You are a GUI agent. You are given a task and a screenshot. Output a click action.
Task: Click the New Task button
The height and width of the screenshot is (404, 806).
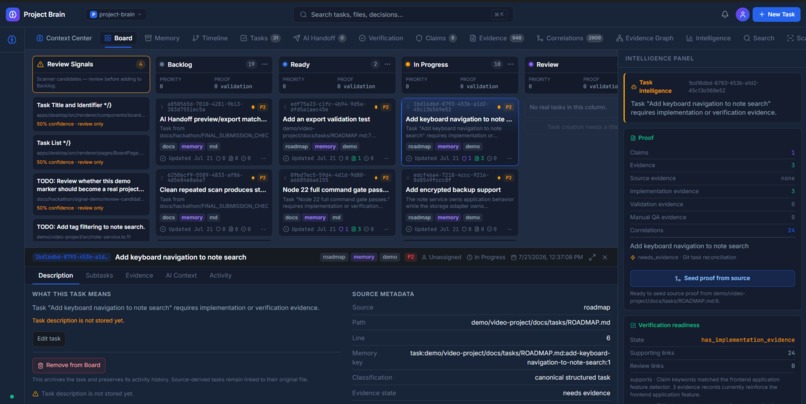coord(776,14)
